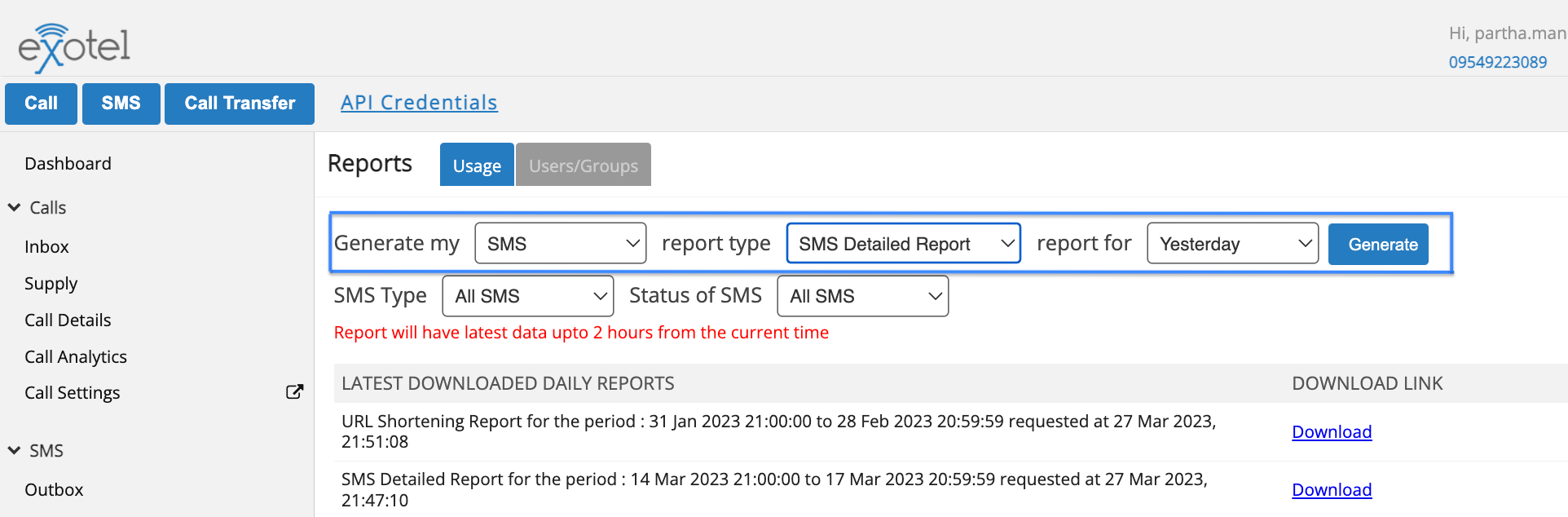1568x517 pixels.
Task: Open Dashboard in the sidebar
Action: pyautogui.click(x=68, y=164)
